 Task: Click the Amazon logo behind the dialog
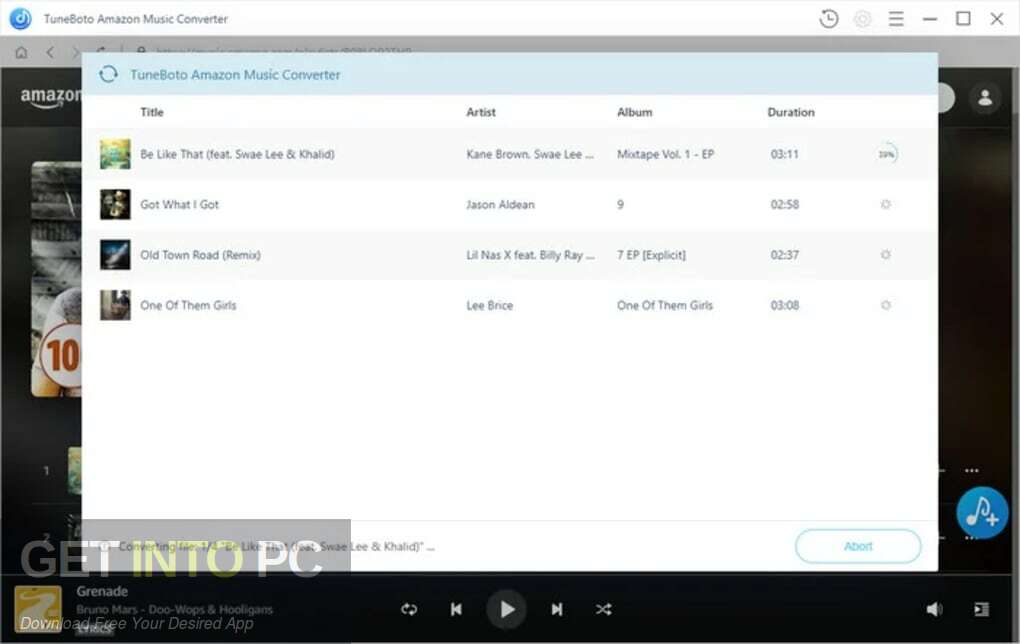[51, 98]
